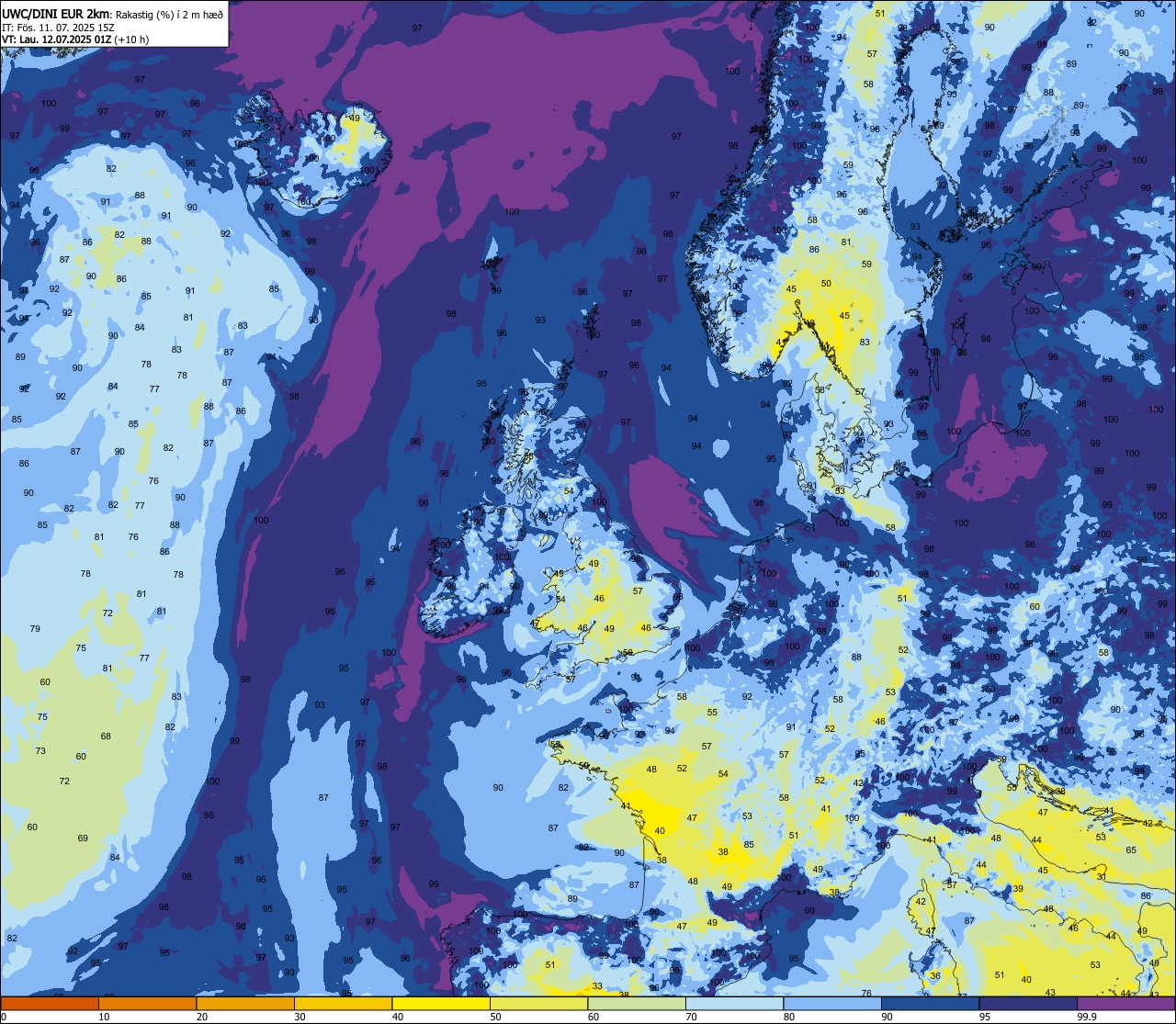This screenshot has width=1176, height=1024.
Task: Click the legend label "10"
Action: [x=104, y=1017]
